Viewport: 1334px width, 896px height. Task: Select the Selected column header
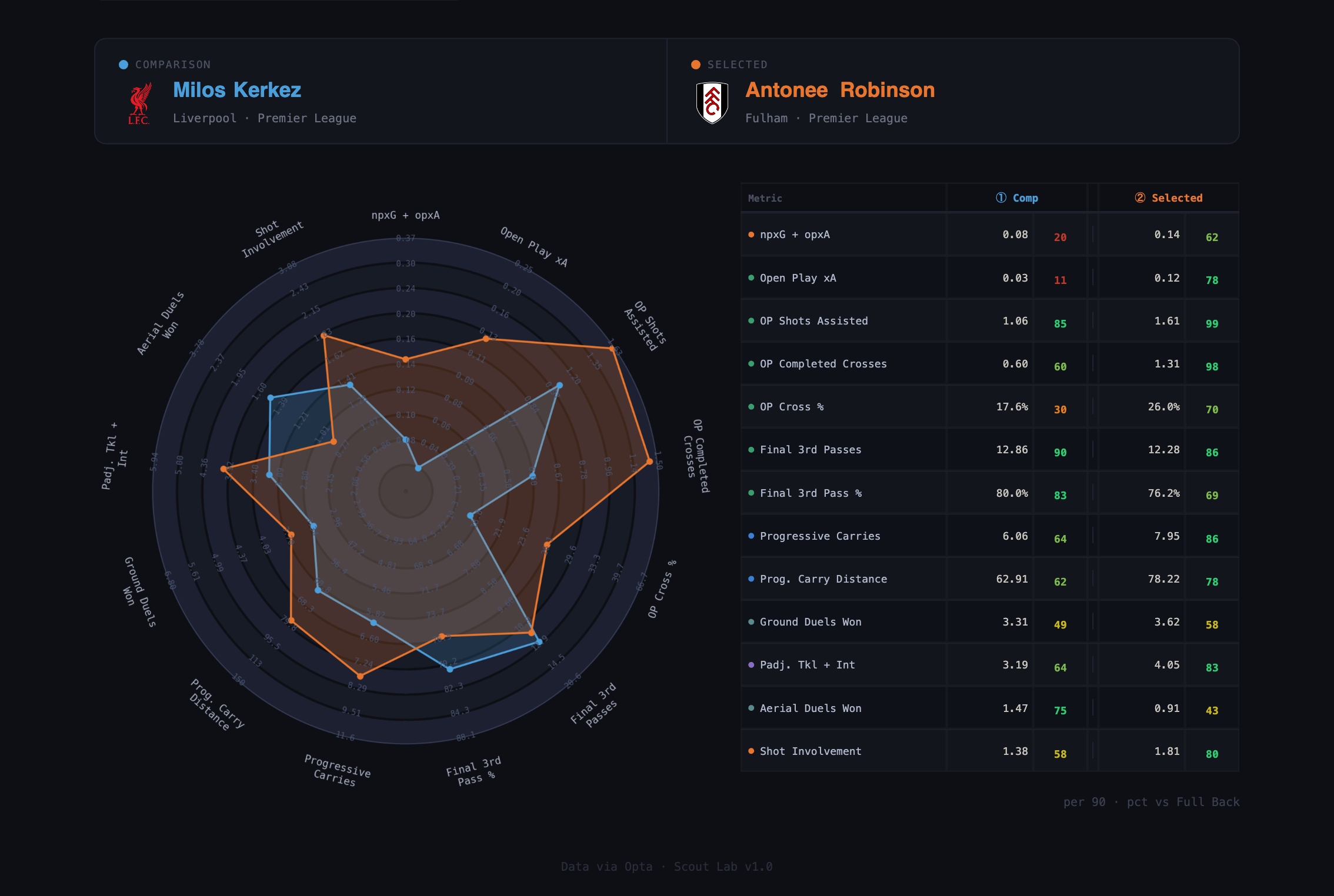tap(1169, 198)
